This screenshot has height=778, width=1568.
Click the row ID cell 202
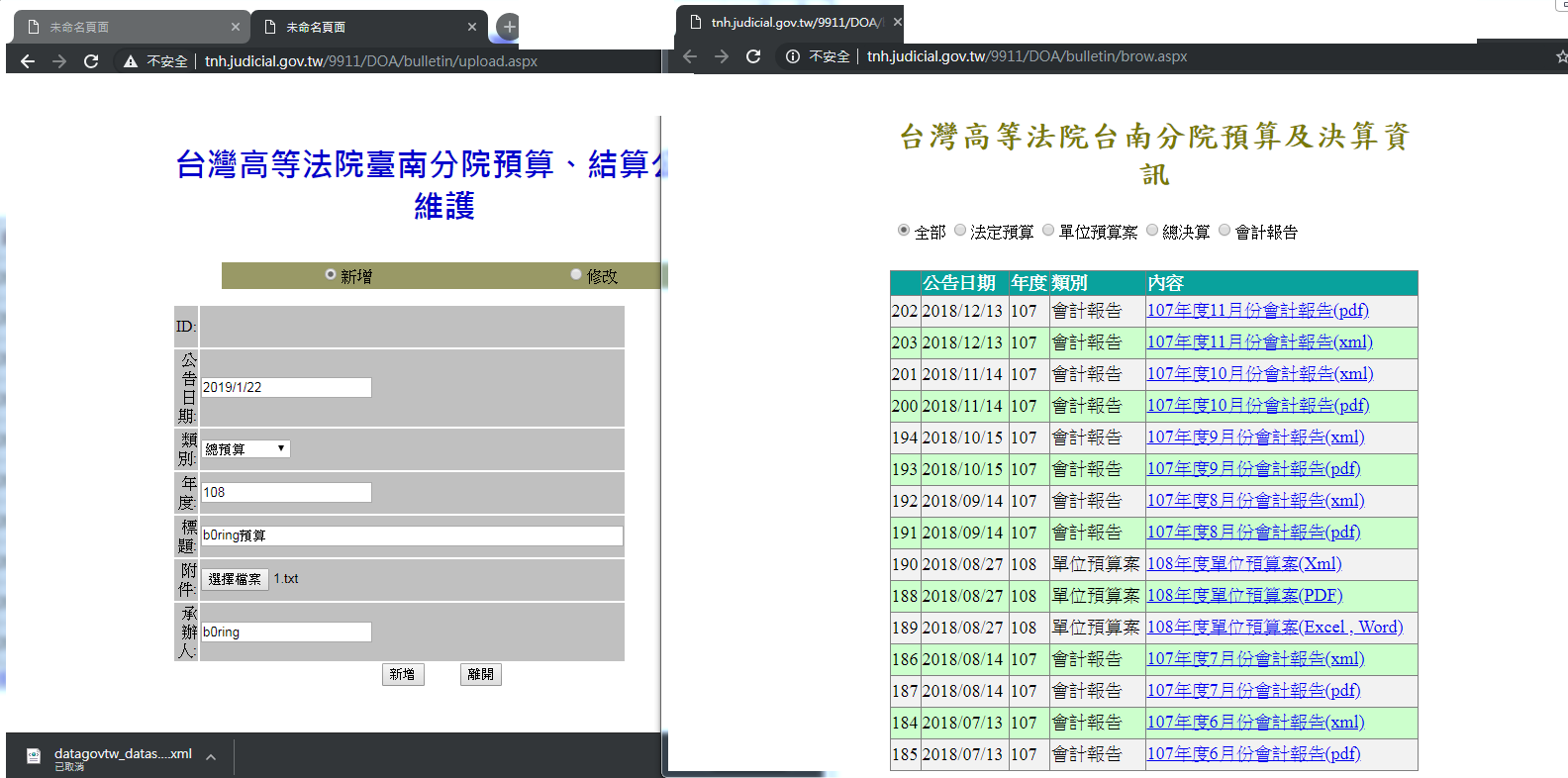905,311
